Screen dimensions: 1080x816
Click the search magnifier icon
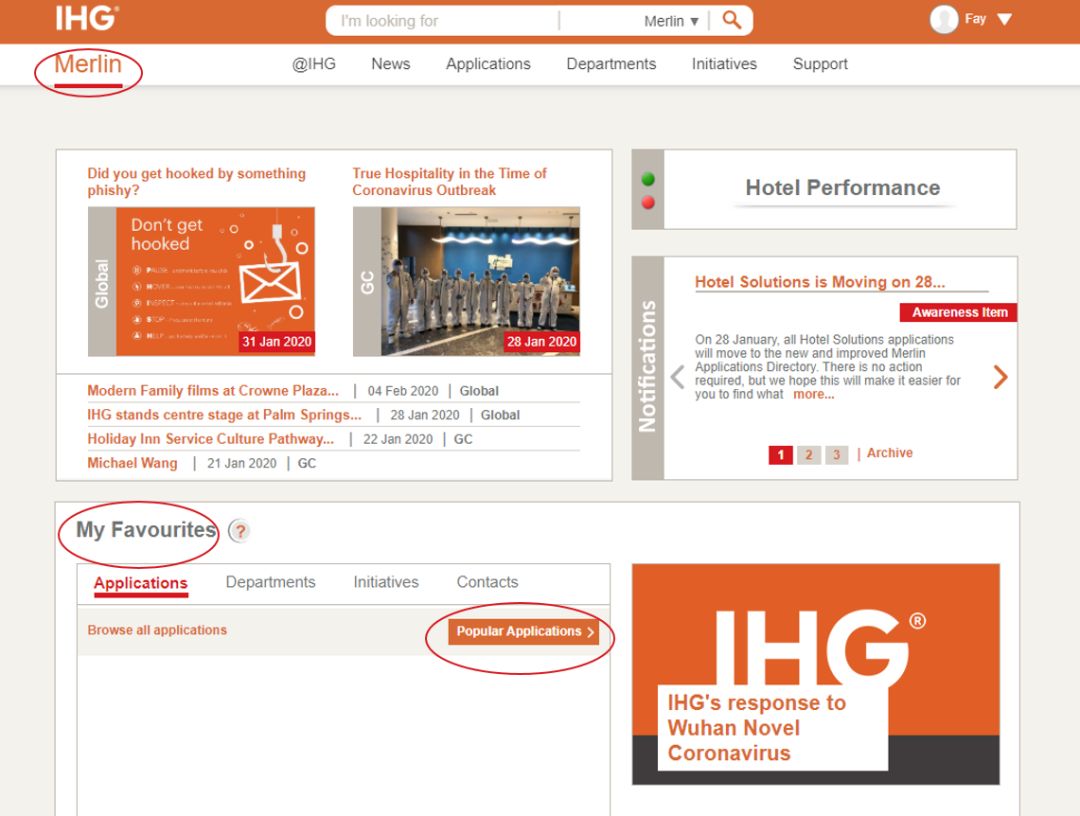click(x=731, y=20)
